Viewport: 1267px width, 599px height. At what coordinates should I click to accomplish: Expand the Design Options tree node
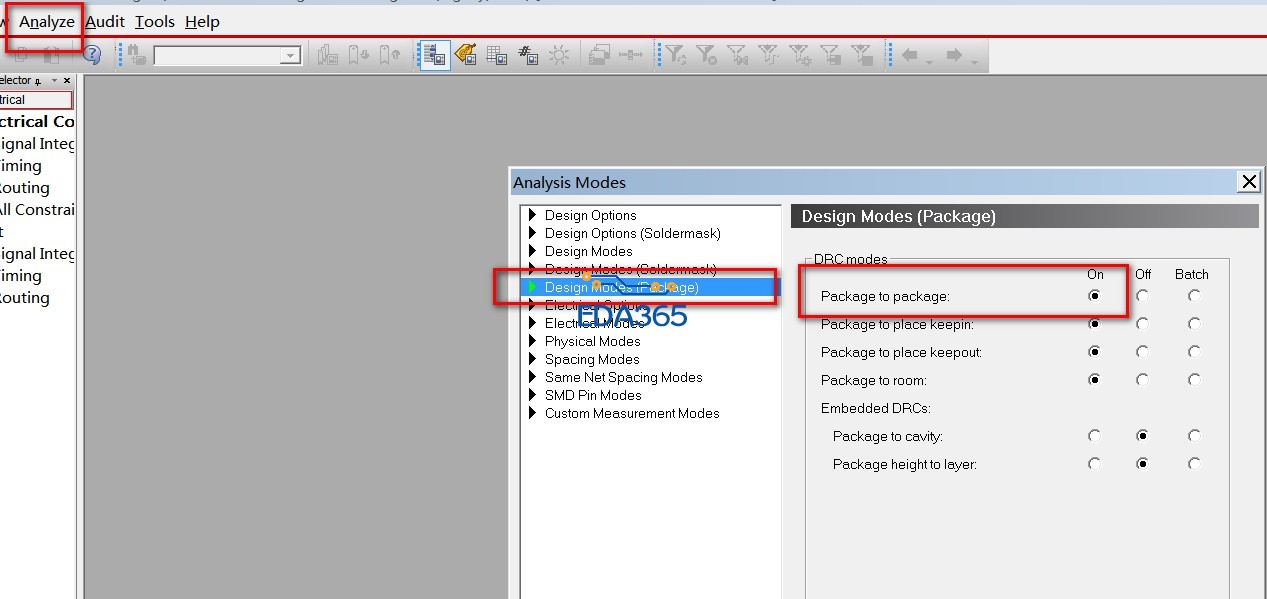coord(533,215)
